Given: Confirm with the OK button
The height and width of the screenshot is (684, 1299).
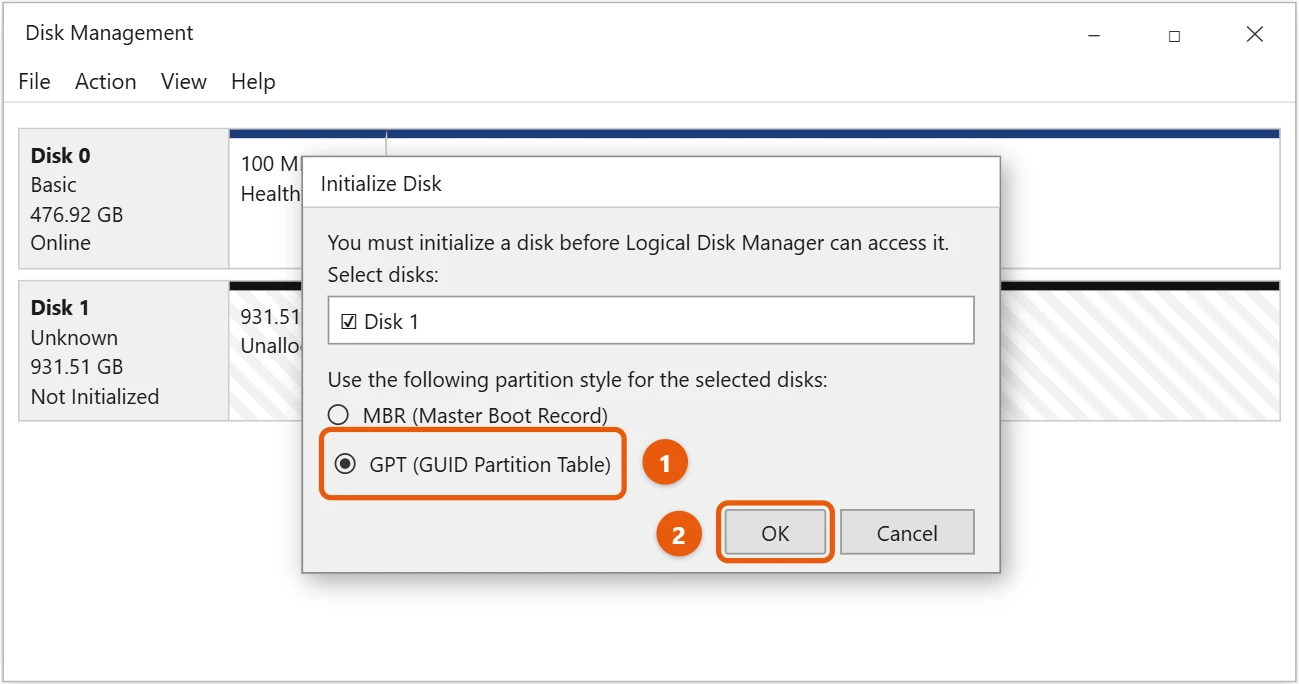Looking at the screenshot, I should pyautogui.click(x=775, y=533).
